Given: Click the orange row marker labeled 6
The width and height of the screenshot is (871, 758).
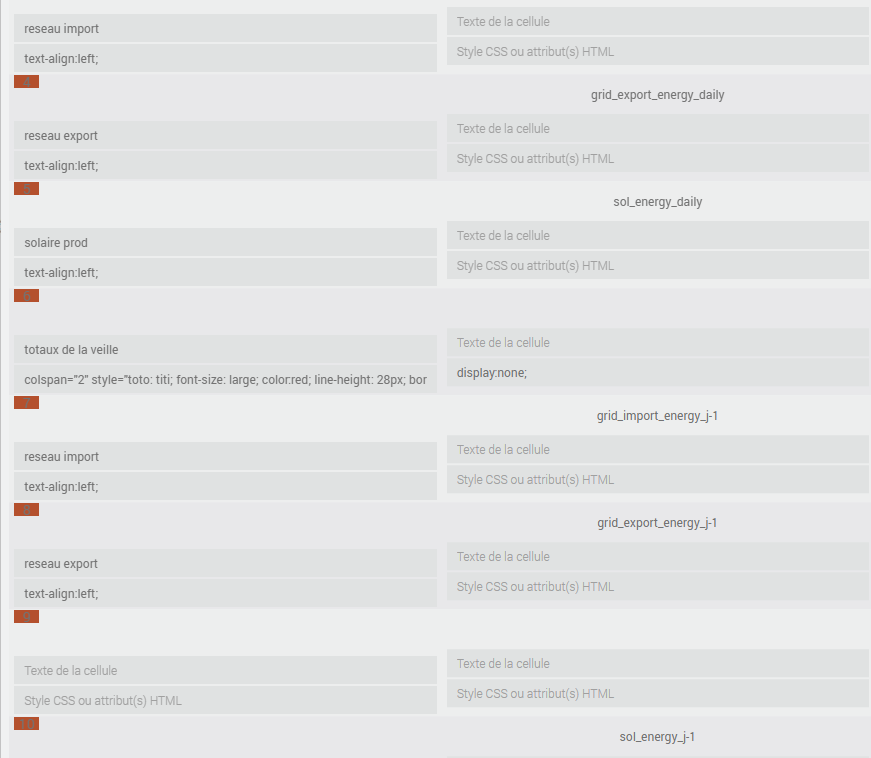Looking at the screenshot, I should point(27,295).
